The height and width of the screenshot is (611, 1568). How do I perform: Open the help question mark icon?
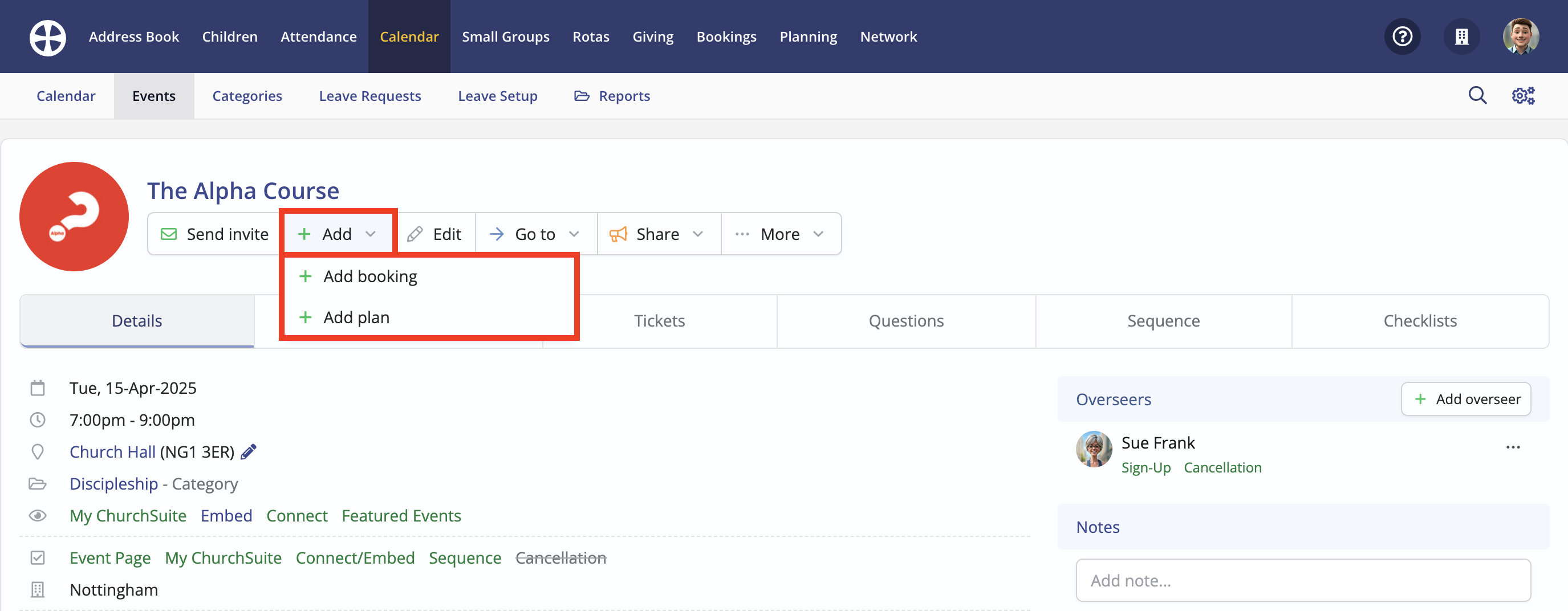tap(1403, 37)
